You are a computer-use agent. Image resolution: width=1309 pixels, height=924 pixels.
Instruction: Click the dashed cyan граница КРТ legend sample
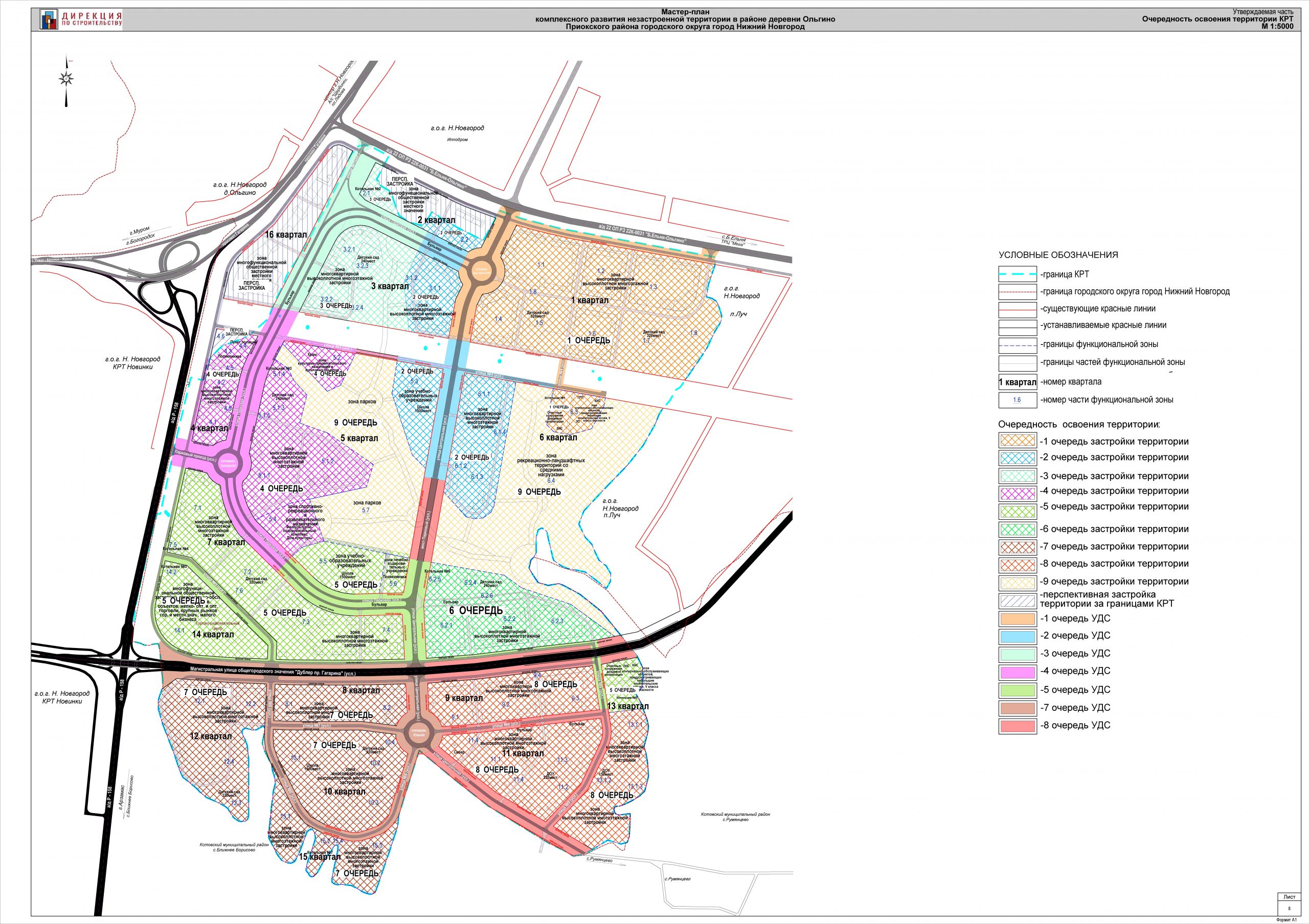click(x=1017, y=274)
